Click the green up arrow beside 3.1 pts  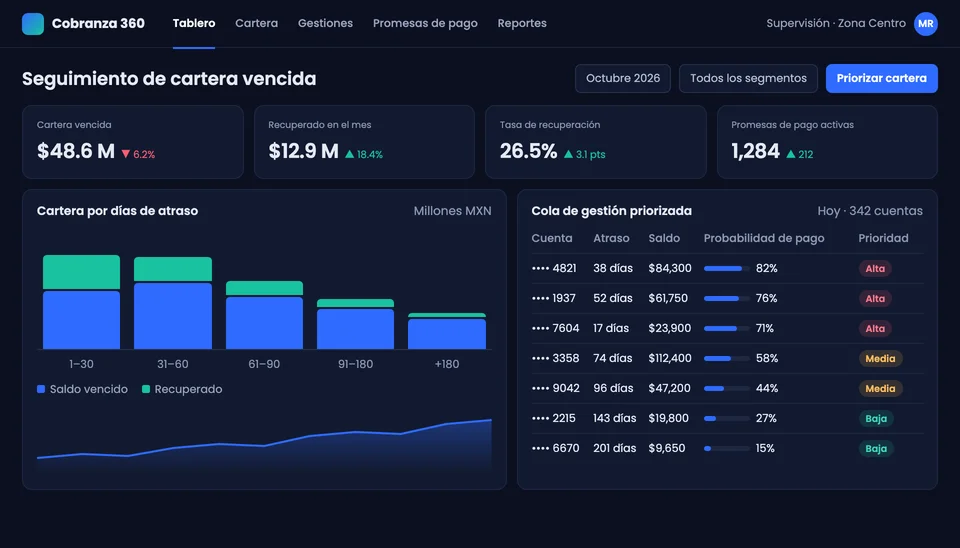(x=568, y=154)
